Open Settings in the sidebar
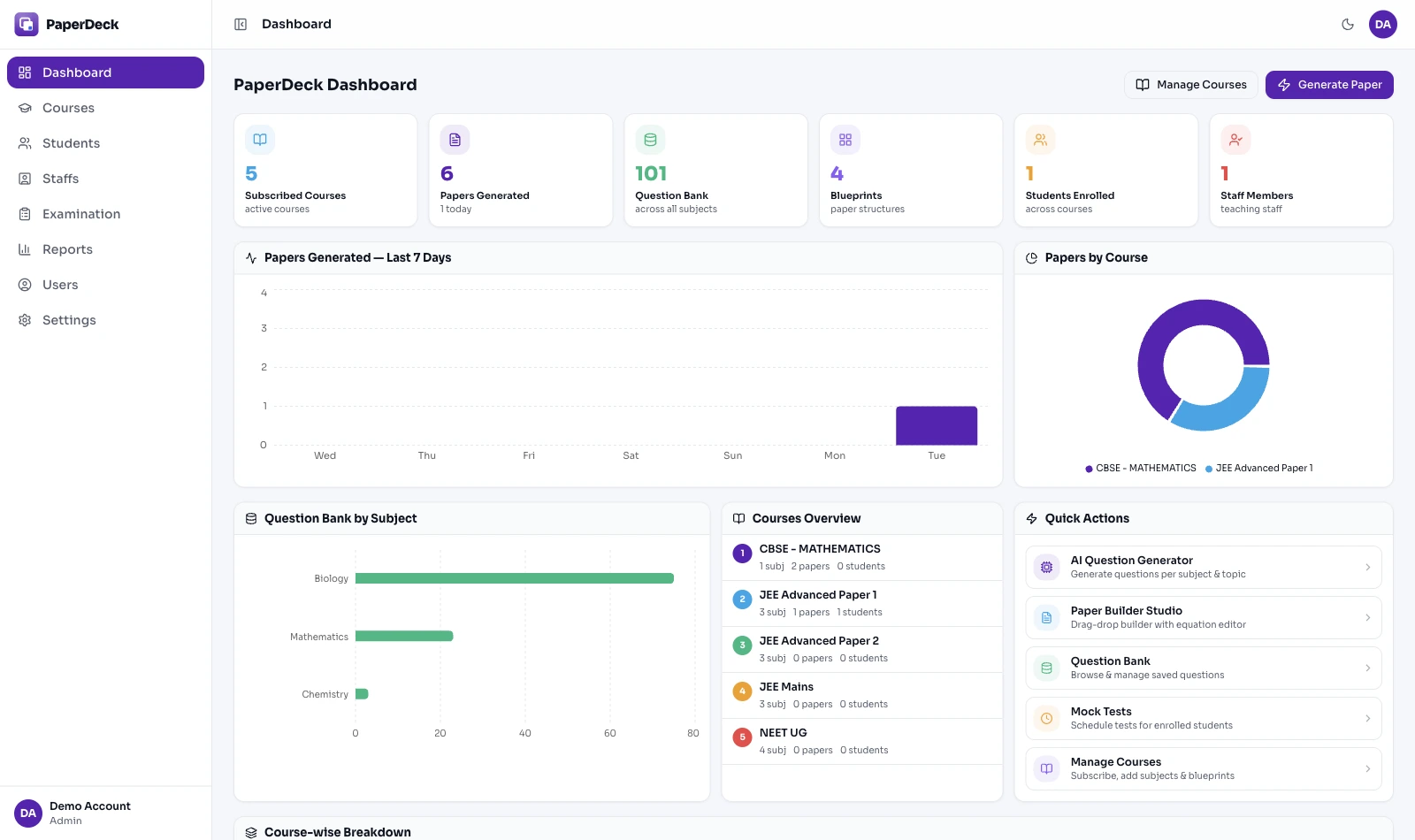Screen dimensions: 1415x840 click(105, 320)
